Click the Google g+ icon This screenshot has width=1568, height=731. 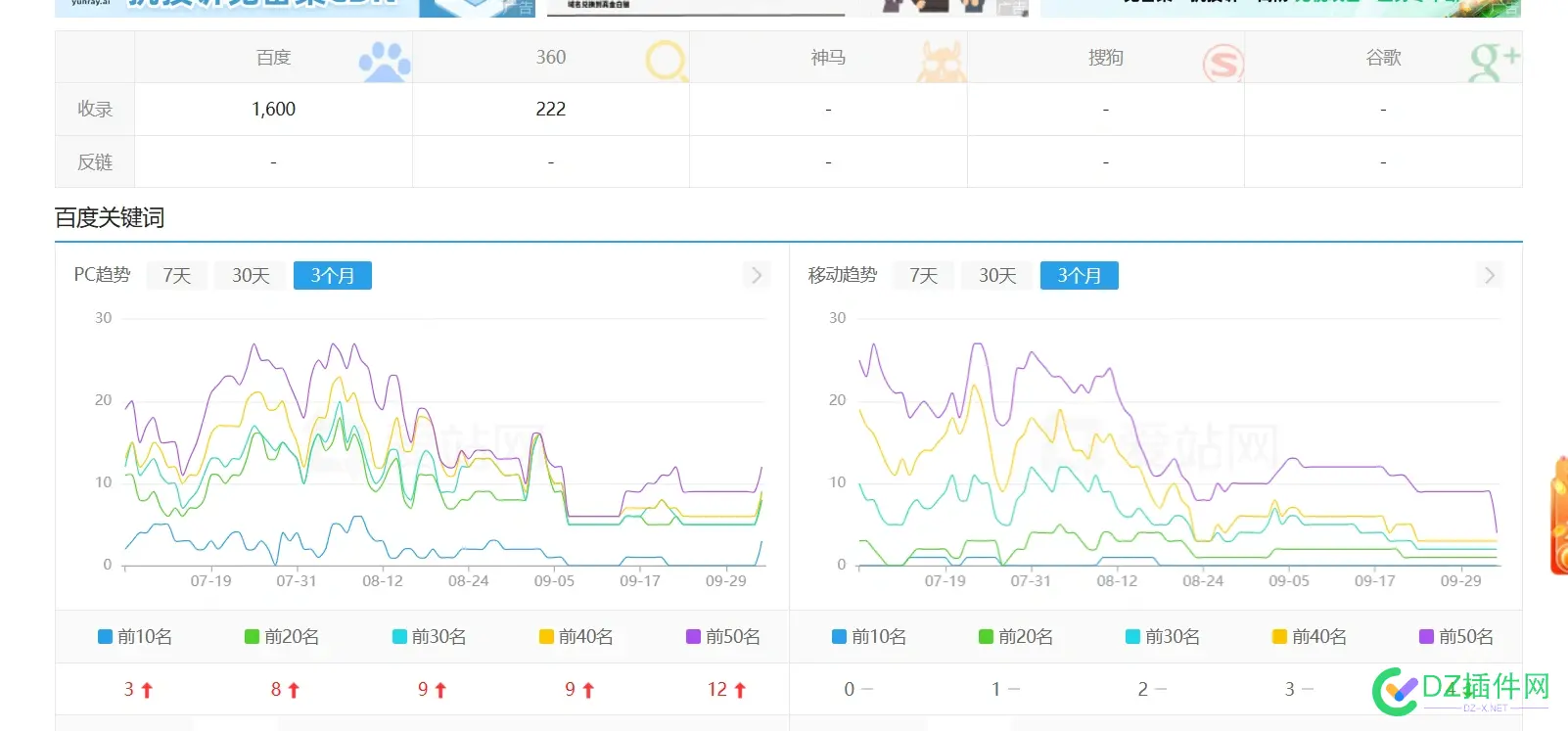point(1494,62)
